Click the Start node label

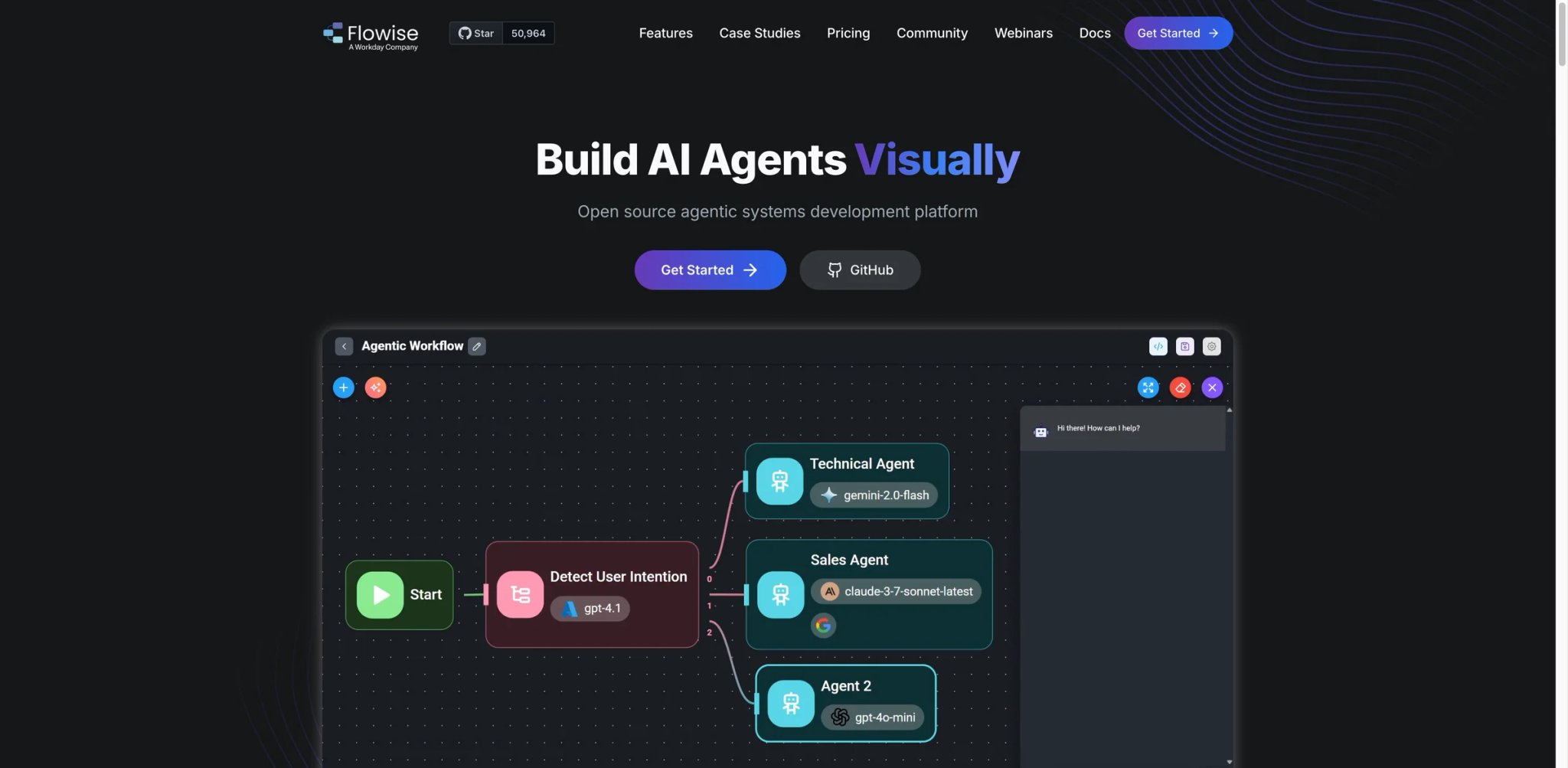point(426,594)
